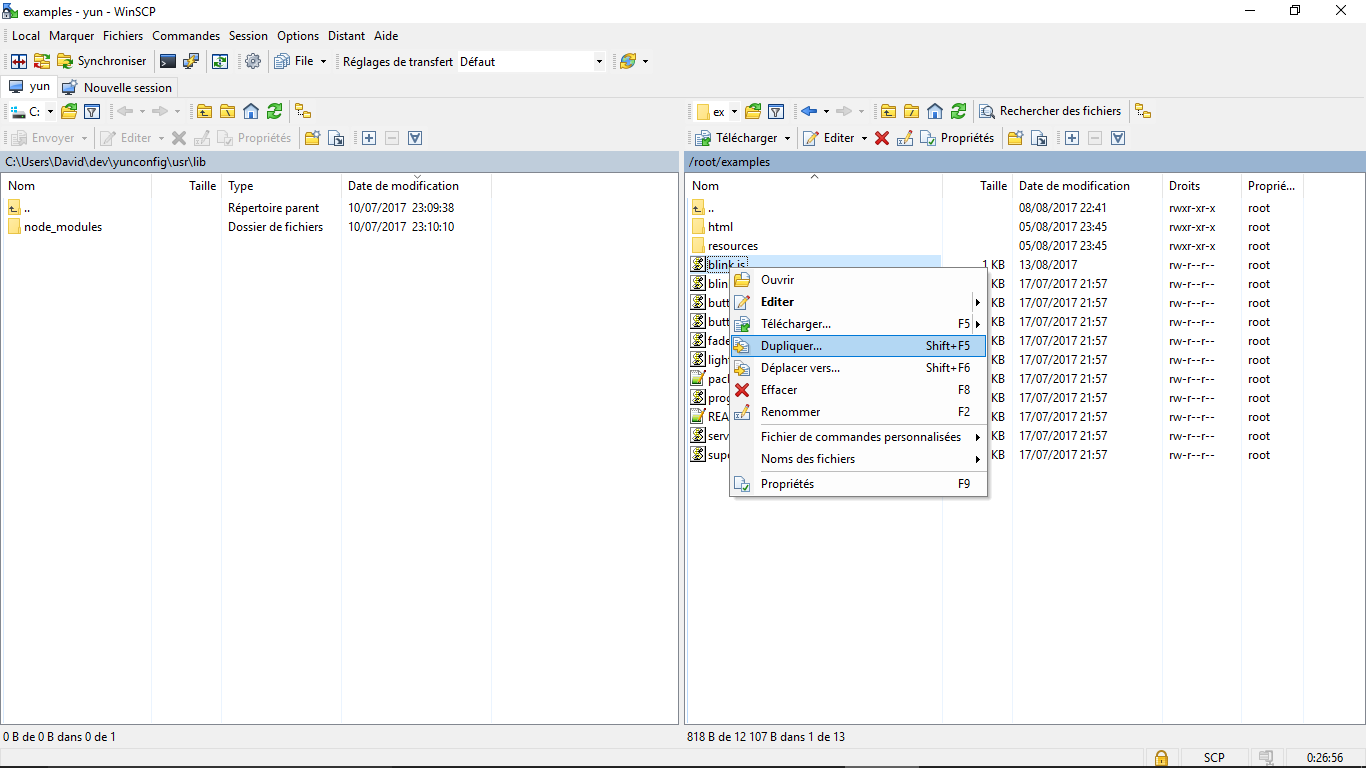1366x768 pixels.
Task: Click the remote Editer toolbar button
Action: coord(829,138)
